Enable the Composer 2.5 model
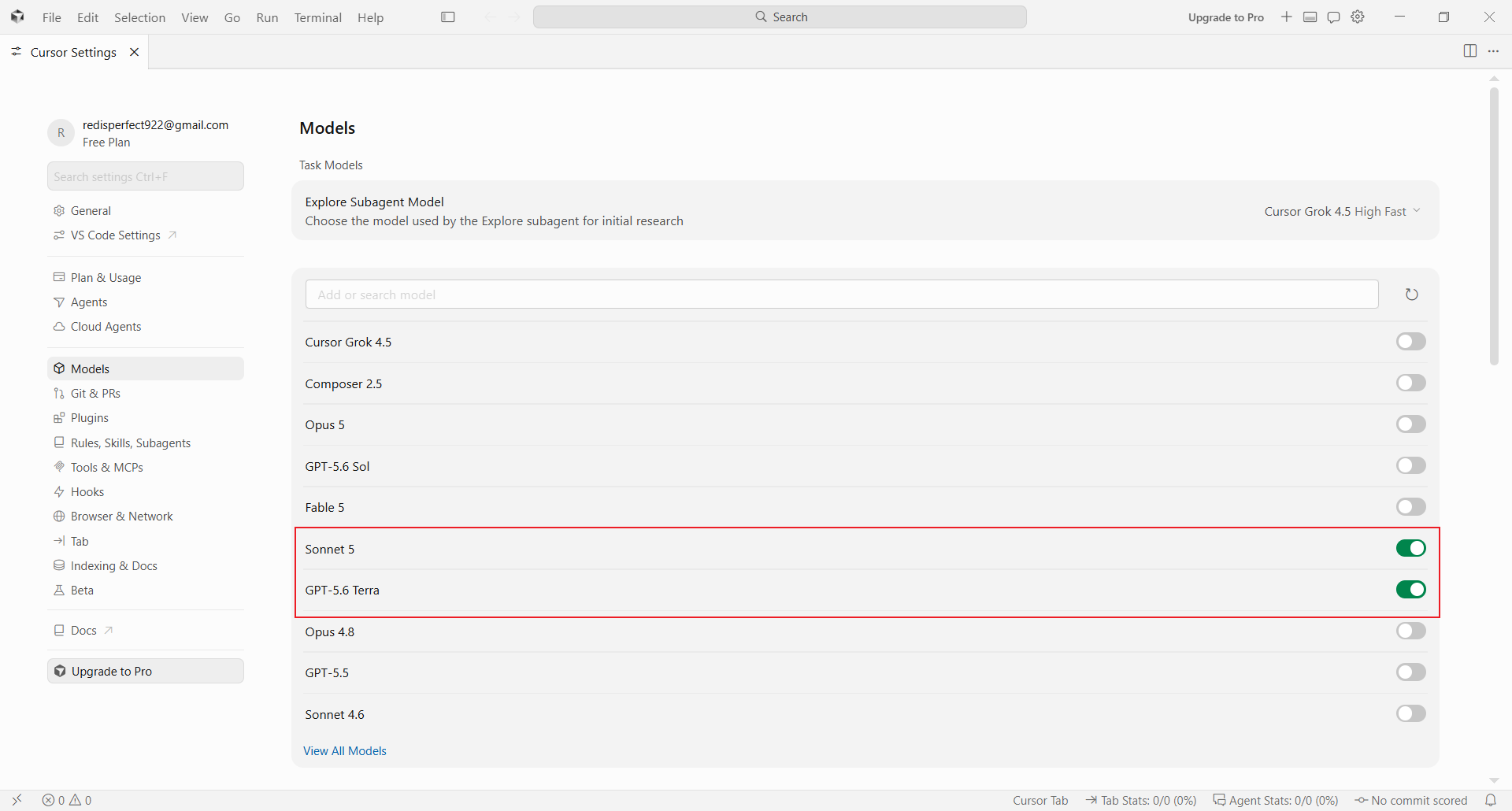Viewport: 1512px width, 811px height. point(1410,383)
